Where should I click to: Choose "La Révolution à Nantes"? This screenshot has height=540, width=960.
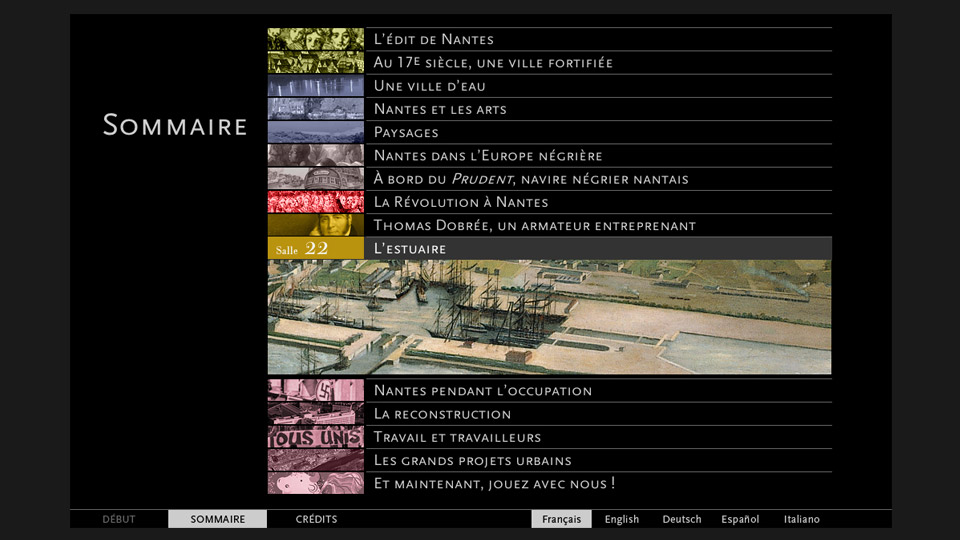point(598,202)
